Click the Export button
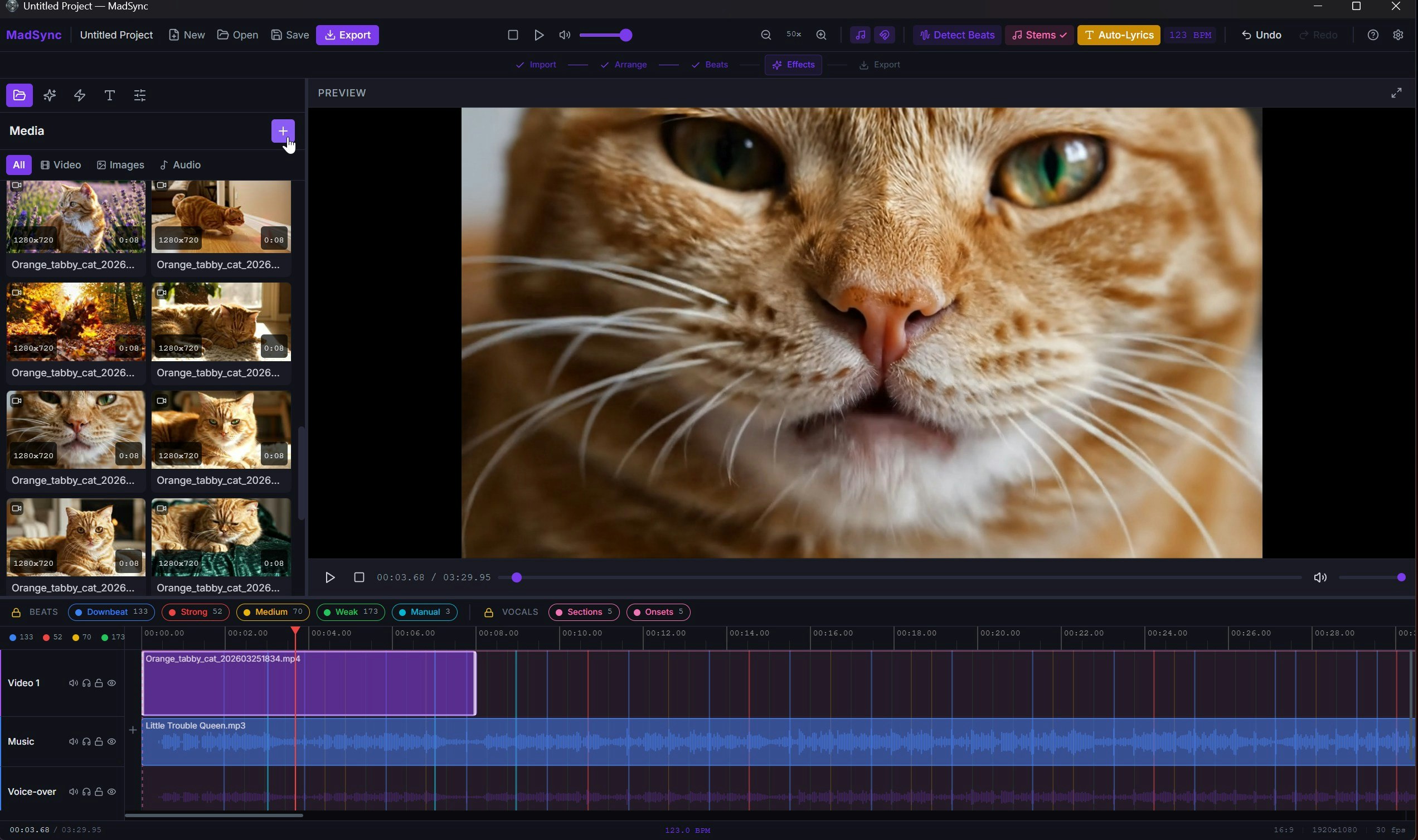The image size is (1418, 840). [347, 35]
